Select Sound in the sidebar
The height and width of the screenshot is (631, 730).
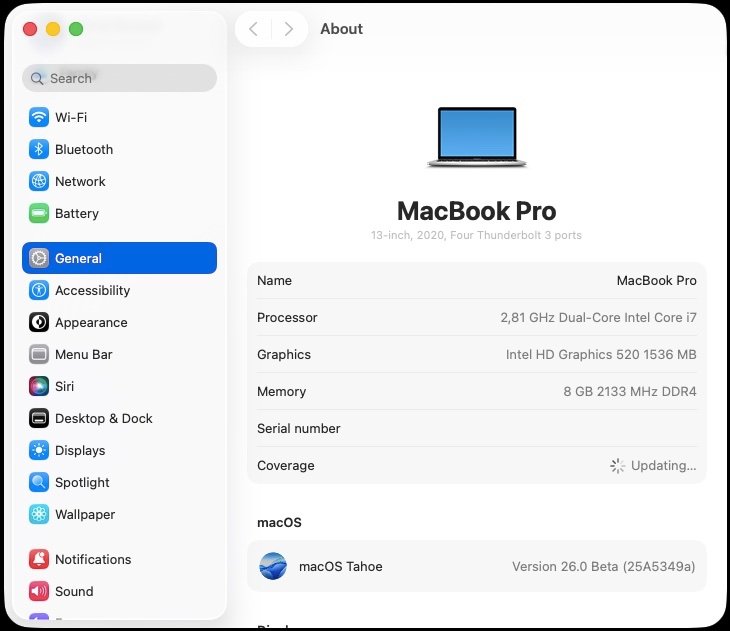[119, 591]
